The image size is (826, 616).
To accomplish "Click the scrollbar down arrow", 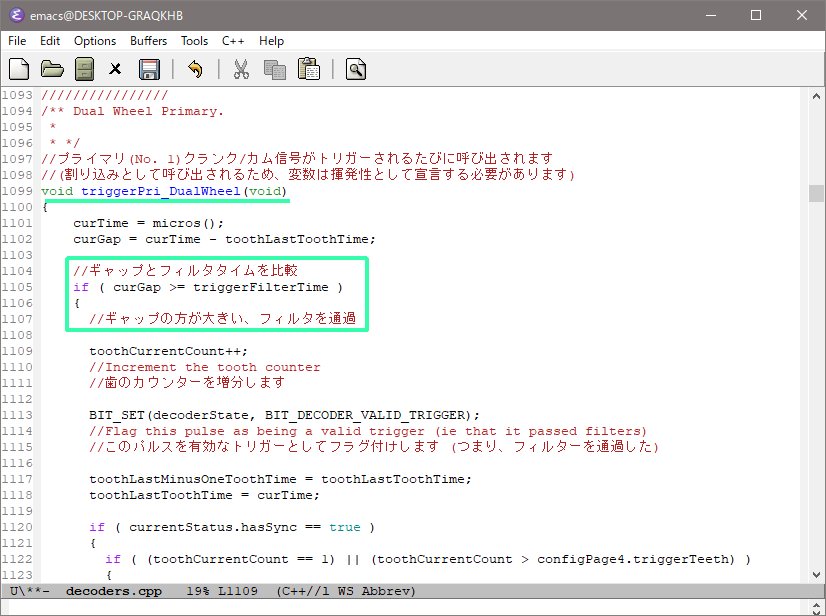I will (x=816, y=574).
